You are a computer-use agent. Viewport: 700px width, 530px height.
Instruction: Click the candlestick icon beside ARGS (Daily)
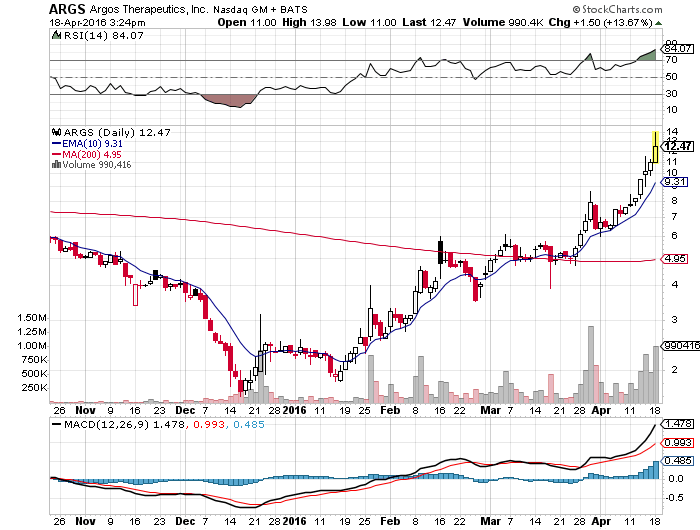coord(56,132)
